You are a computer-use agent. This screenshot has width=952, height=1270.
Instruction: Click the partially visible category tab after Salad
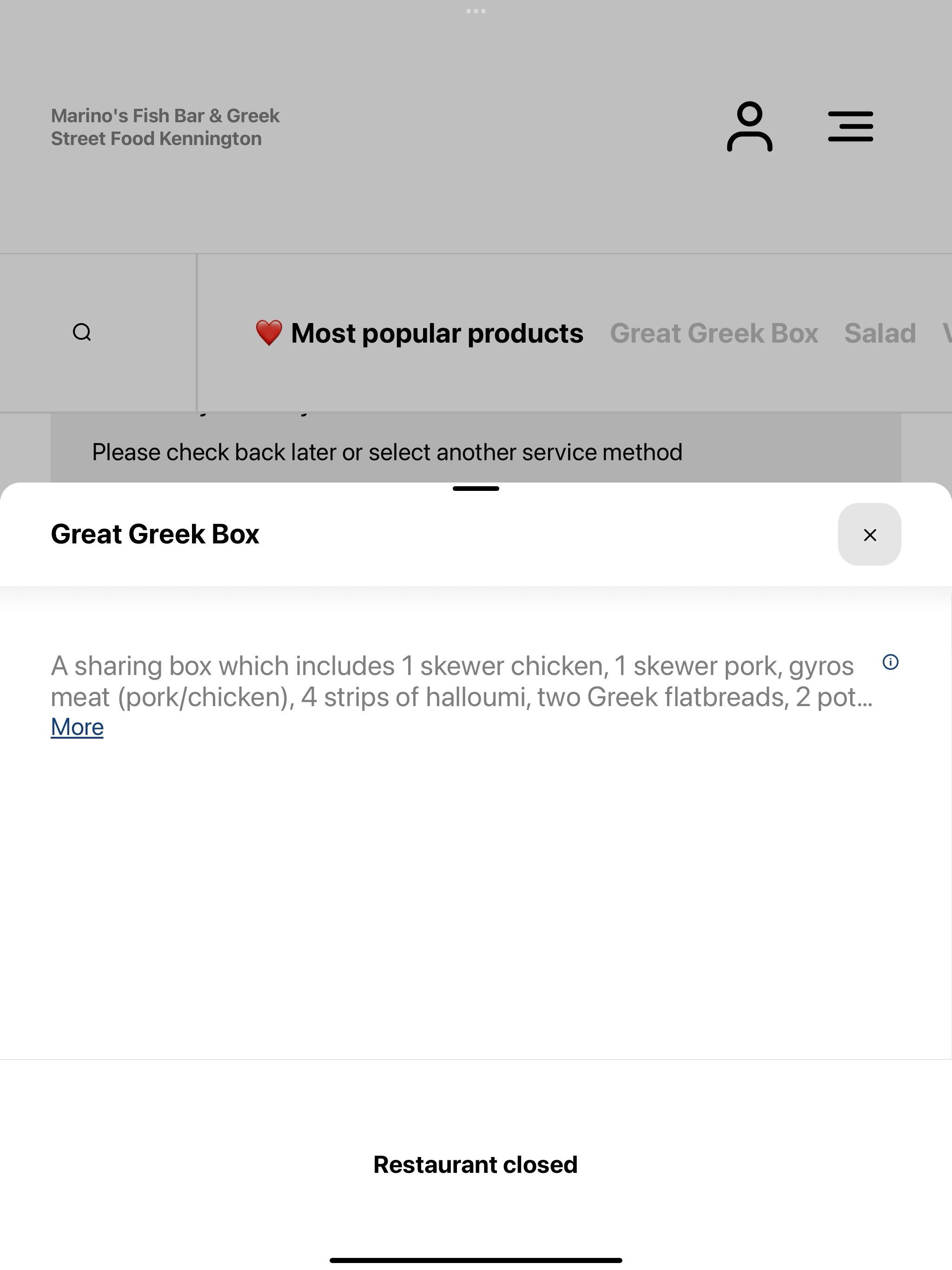[x=947, y=334]
